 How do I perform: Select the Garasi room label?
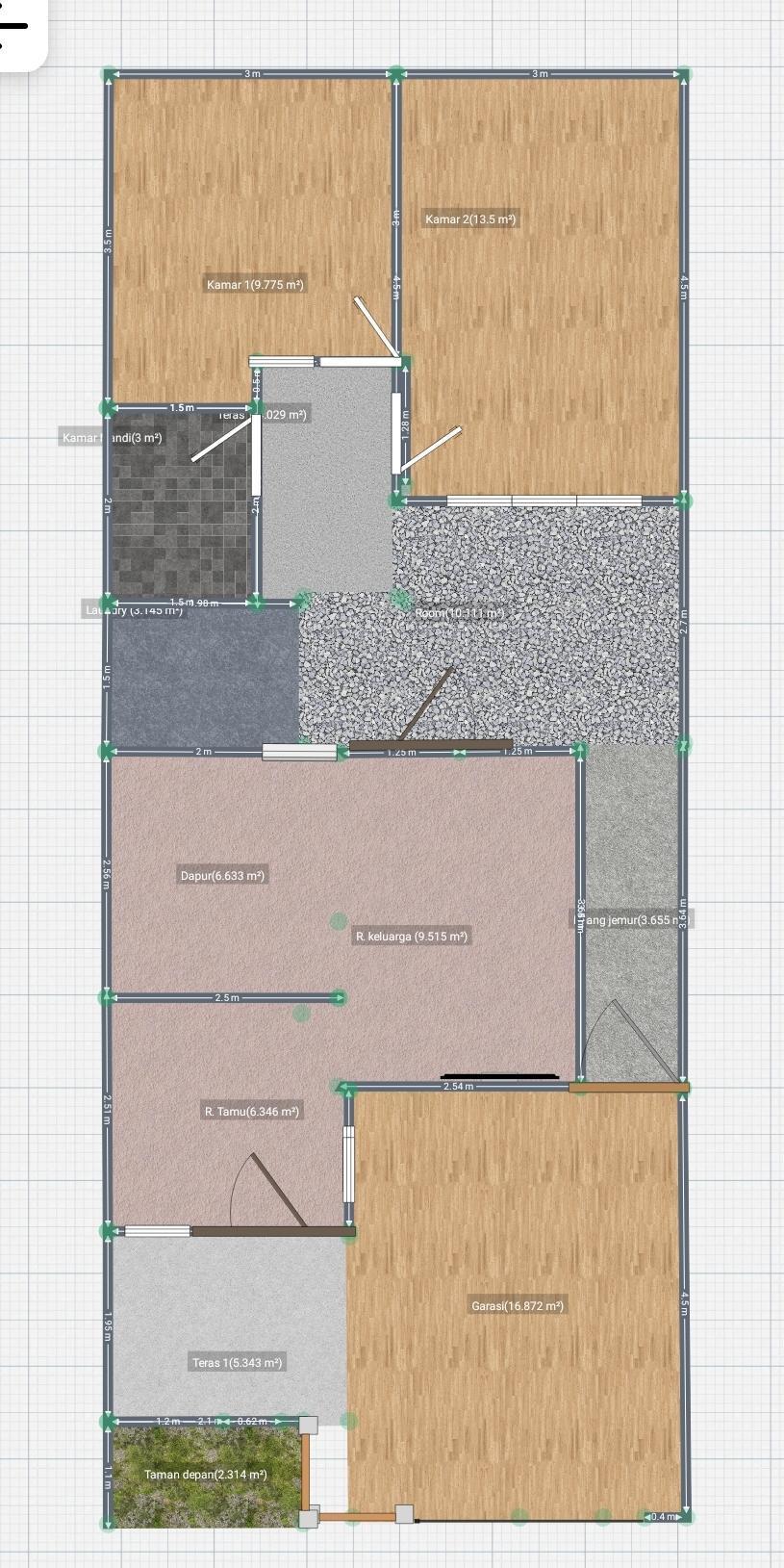pyautogui.click(x=518, y=1306)
